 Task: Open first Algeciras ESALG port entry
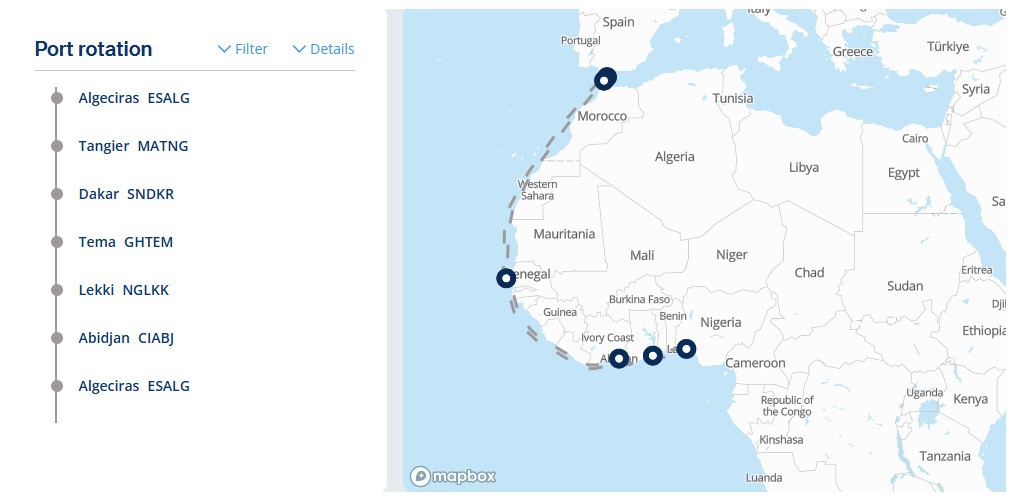134,98
